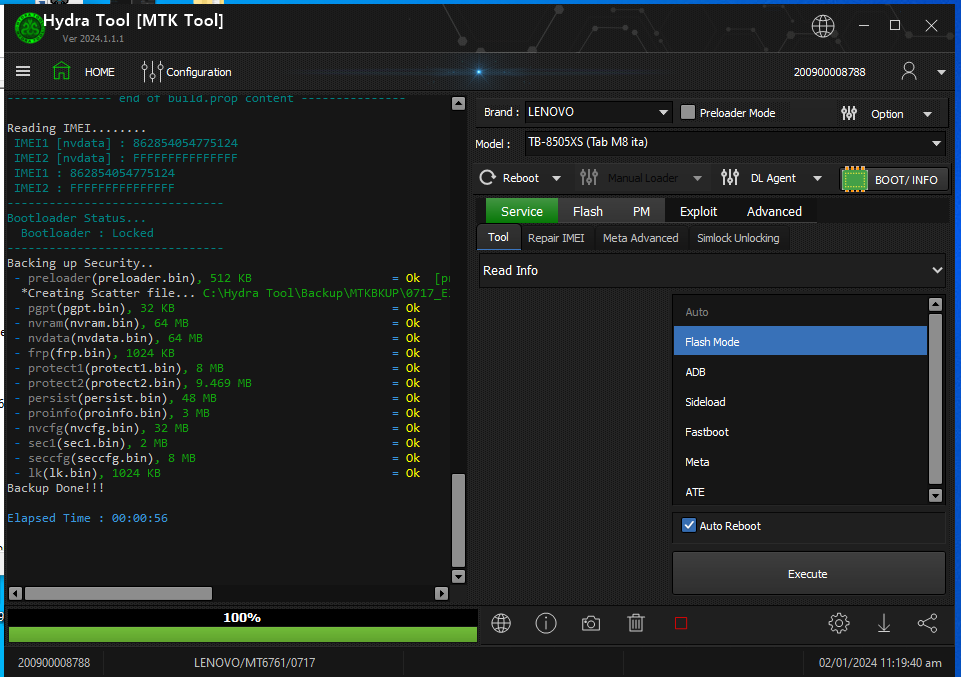Screen dimensions: 961x677
Task: Click the Manual Loader sliders icon
Action: tap(589, 178)
